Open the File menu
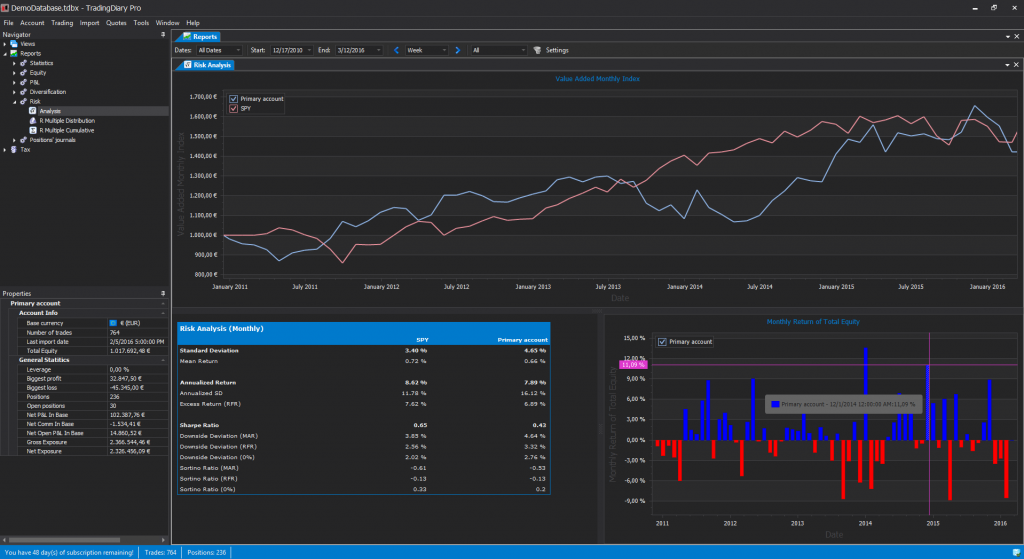This screenshot has width=1024, height=559. tap(8, 23)
